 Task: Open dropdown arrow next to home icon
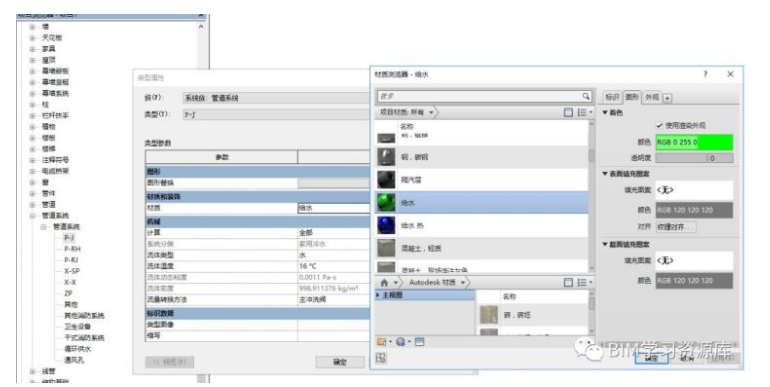pyautogui.click(x=395, y=283)
